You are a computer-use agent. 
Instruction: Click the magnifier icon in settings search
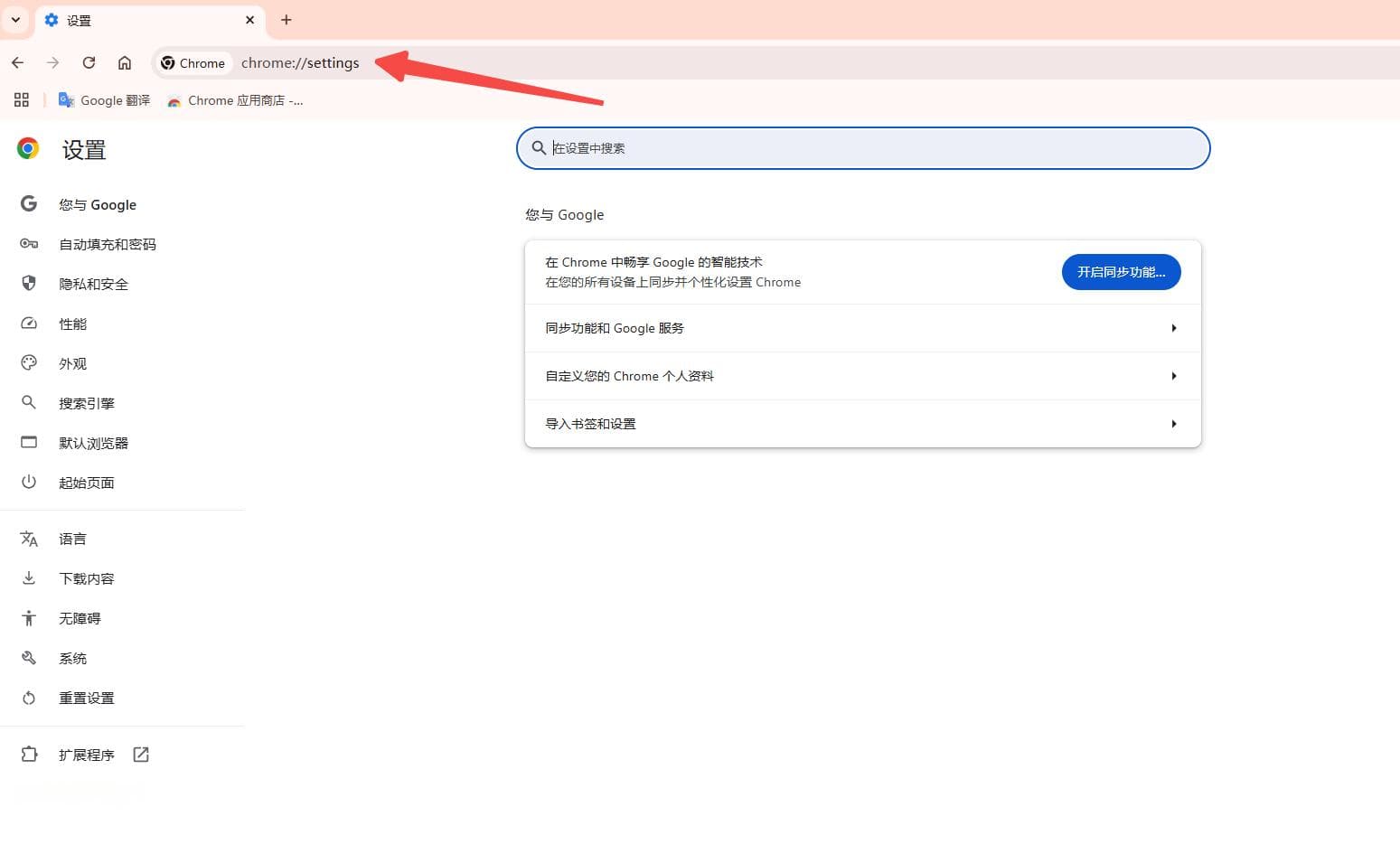pyautogui.click(x=539, y=148)
